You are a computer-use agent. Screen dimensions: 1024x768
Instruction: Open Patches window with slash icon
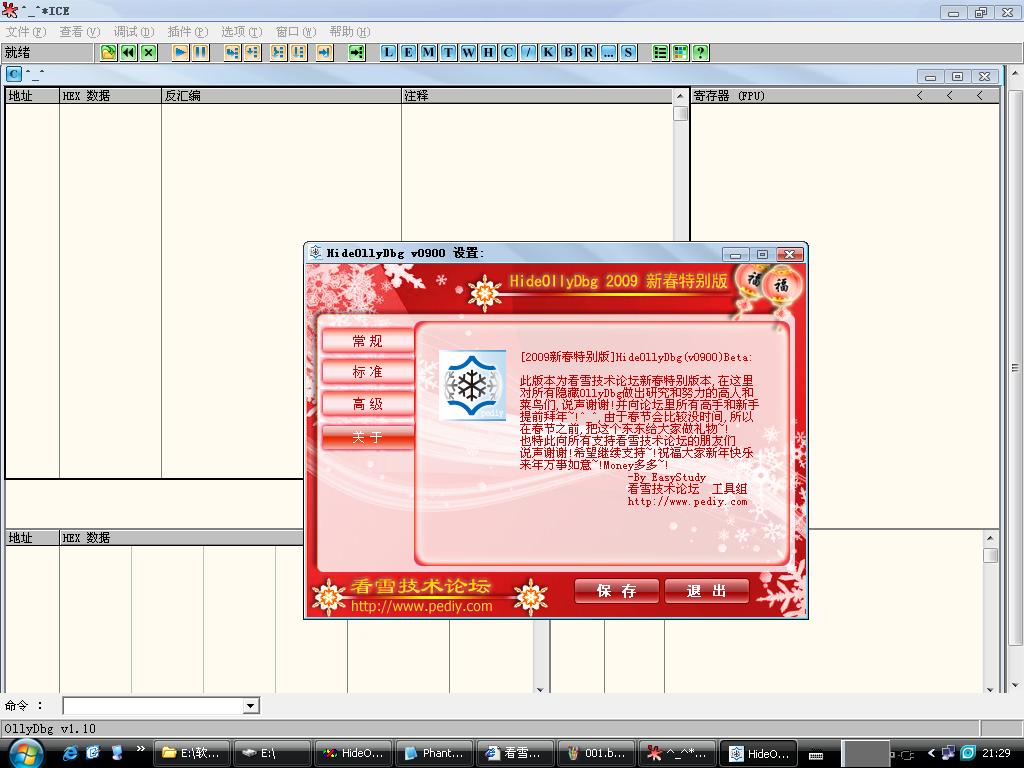528,53
